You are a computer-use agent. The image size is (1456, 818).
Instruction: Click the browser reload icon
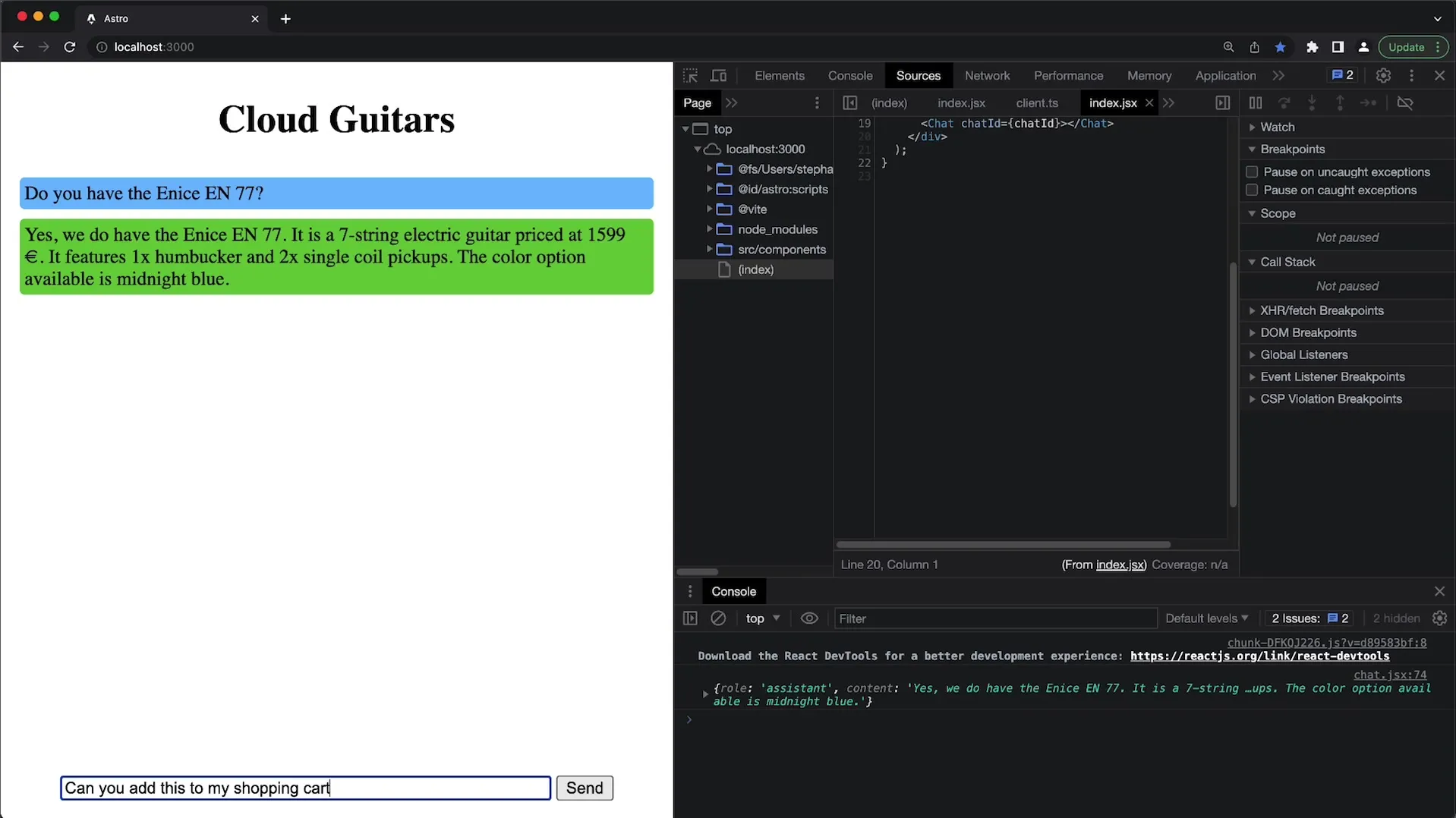[69, 47]
